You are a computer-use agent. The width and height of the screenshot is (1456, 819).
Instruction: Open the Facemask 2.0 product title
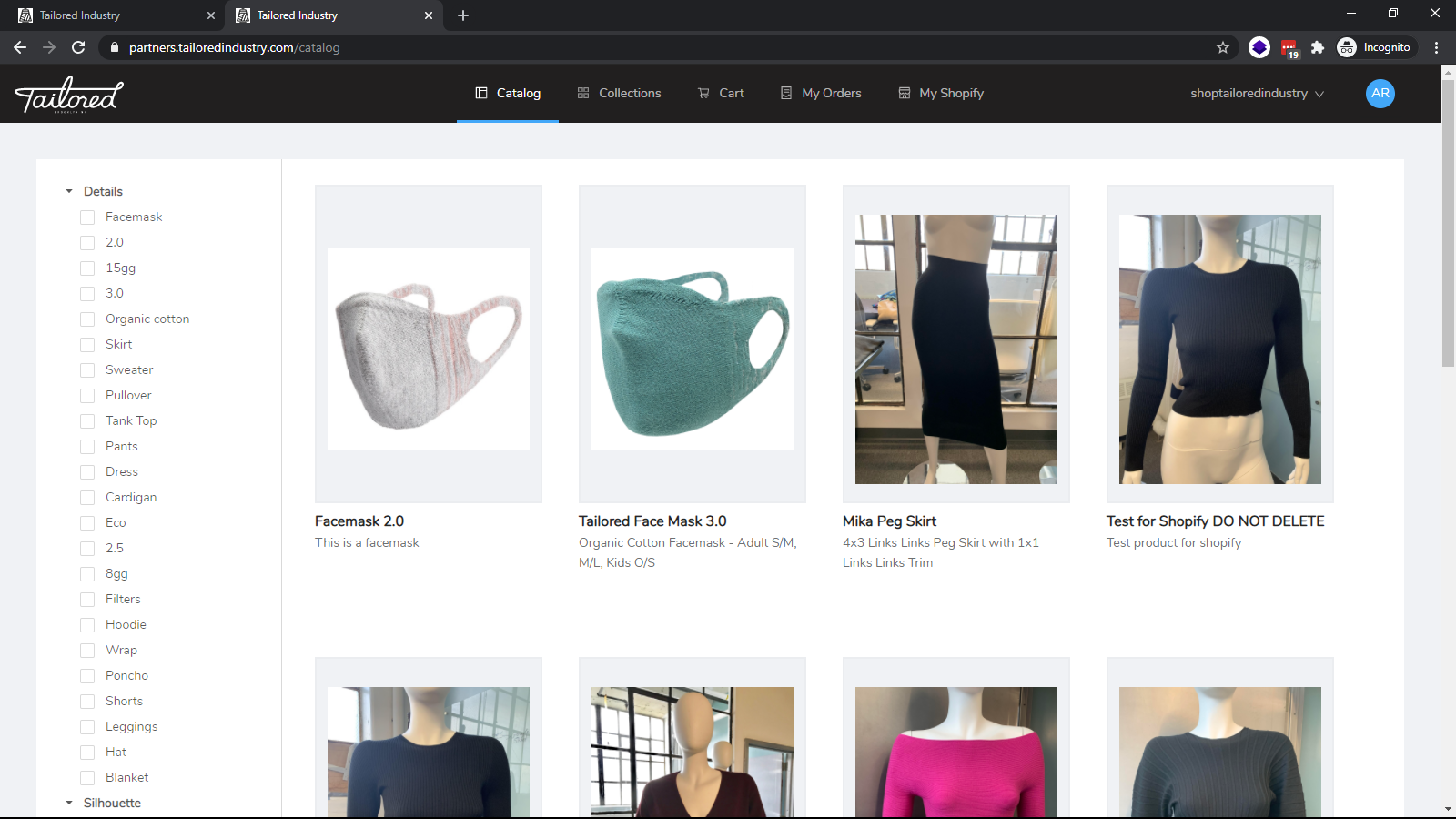(359, 521)
